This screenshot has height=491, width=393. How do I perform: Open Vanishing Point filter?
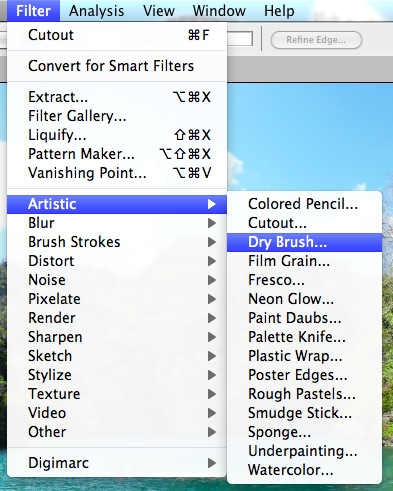[x=117, y=173]
